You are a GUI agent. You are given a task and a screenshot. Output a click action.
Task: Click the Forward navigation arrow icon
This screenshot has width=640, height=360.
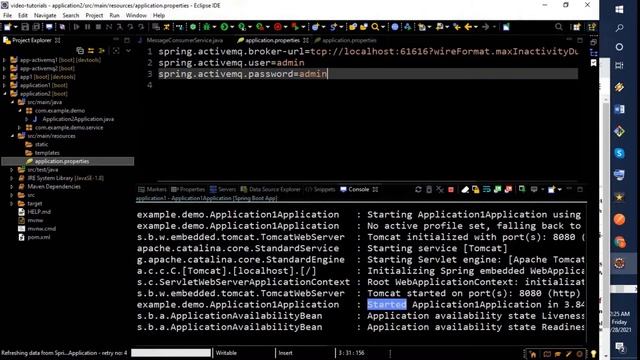[x=485, y=27]
